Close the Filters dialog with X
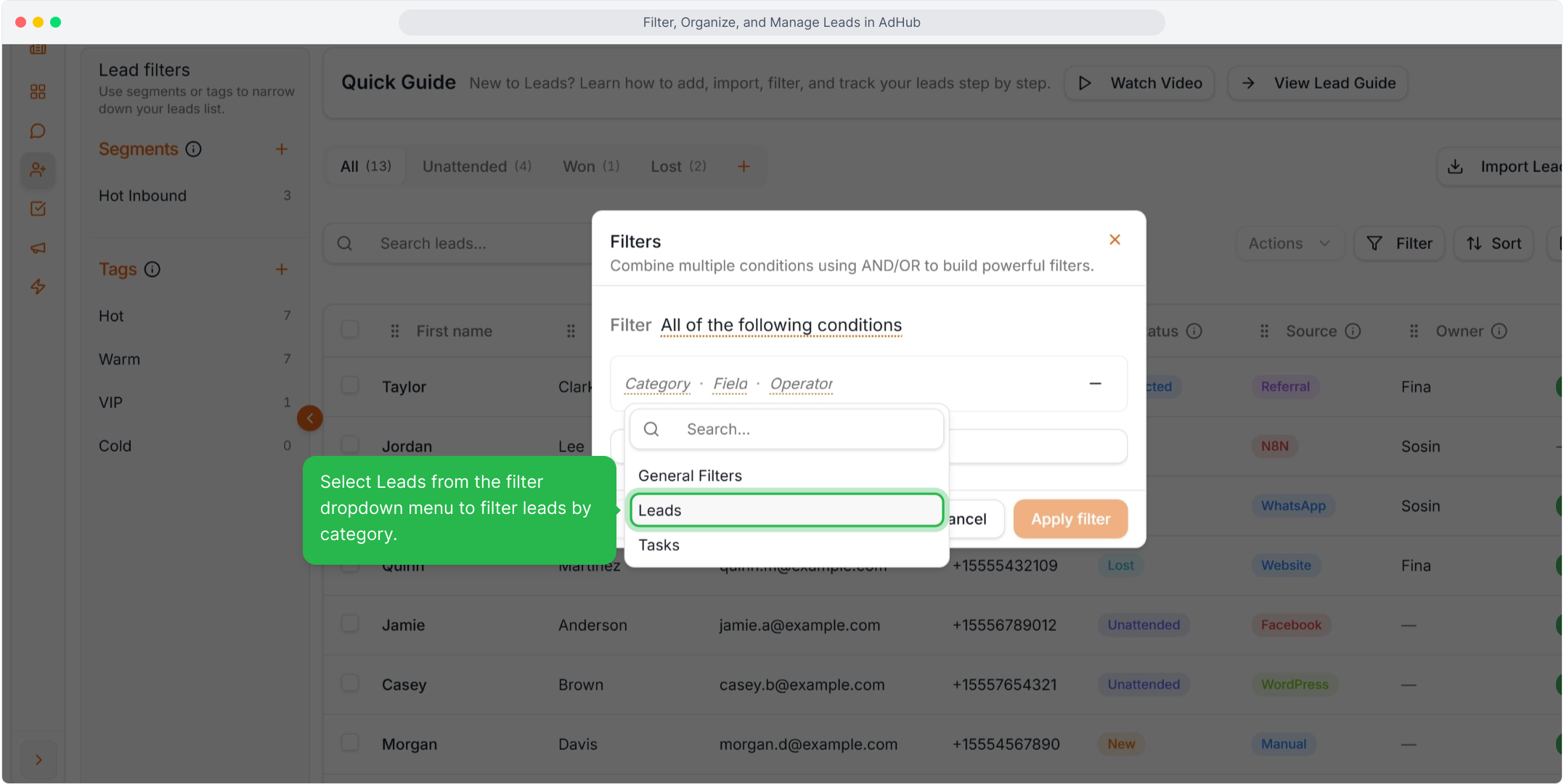This screenshot has height=784, width=1564. pos(1115,240)
